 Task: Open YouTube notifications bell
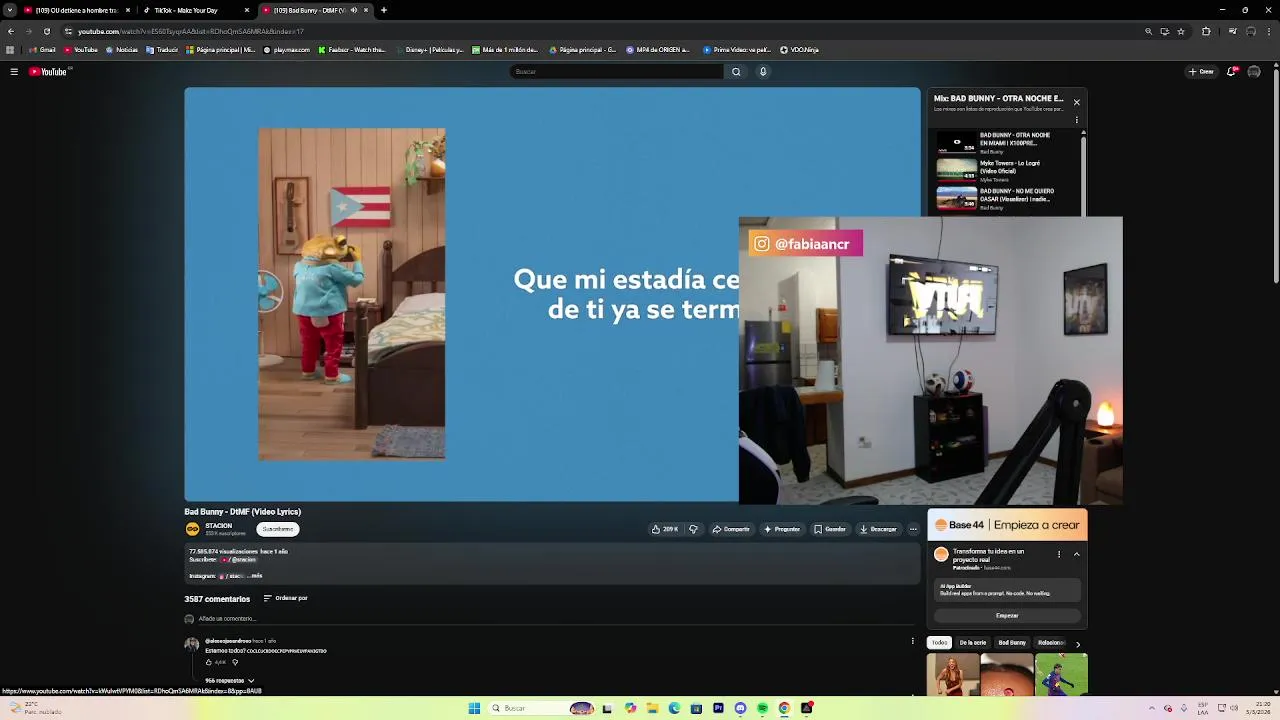1232,71
